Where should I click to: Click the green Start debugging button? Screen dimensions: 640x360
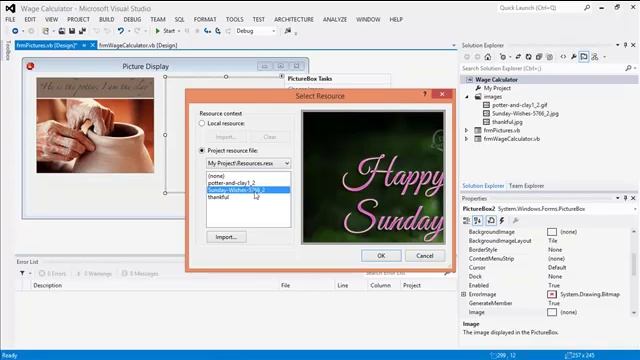pos(157,31)
